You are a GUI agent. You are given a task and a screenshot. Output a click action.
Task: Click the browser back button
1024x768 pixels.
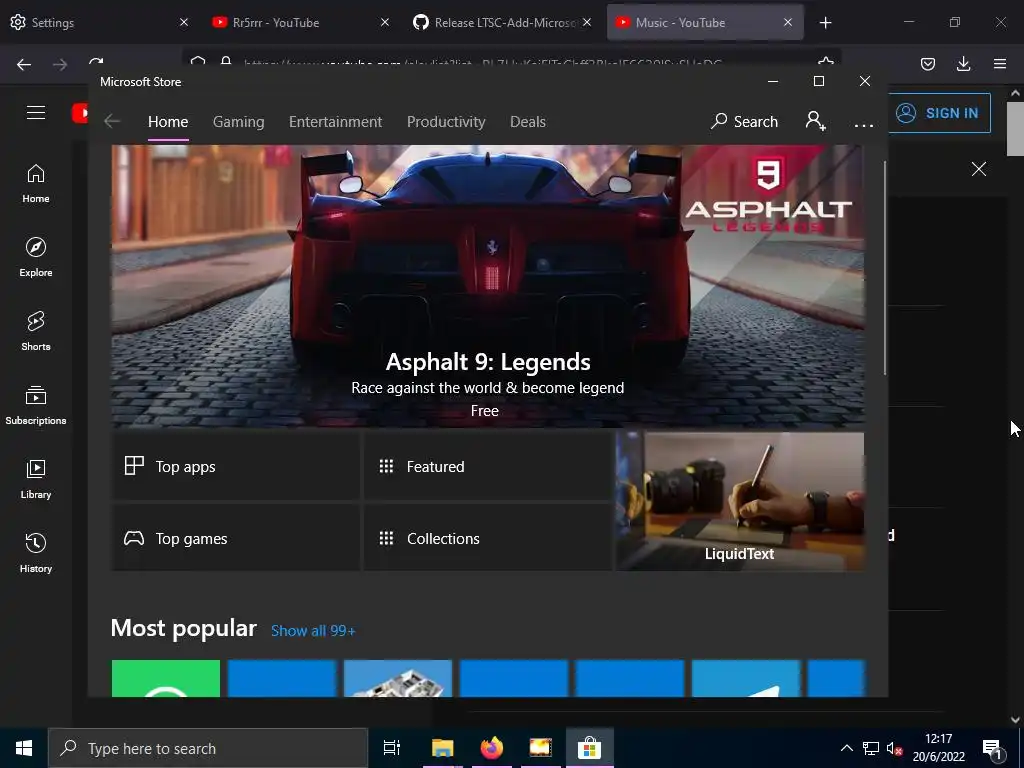click(x=24, y=64)
